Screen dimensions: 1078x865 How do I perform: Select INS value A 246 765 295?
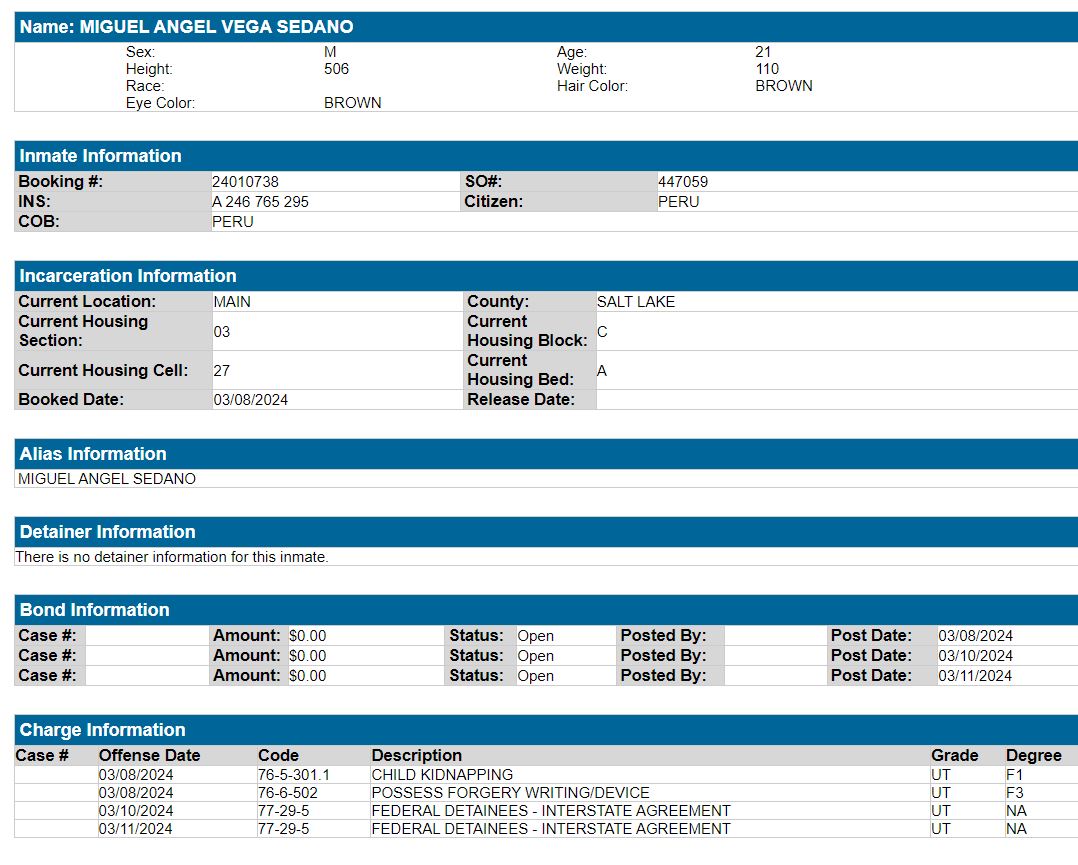click(x=261, y=201)
